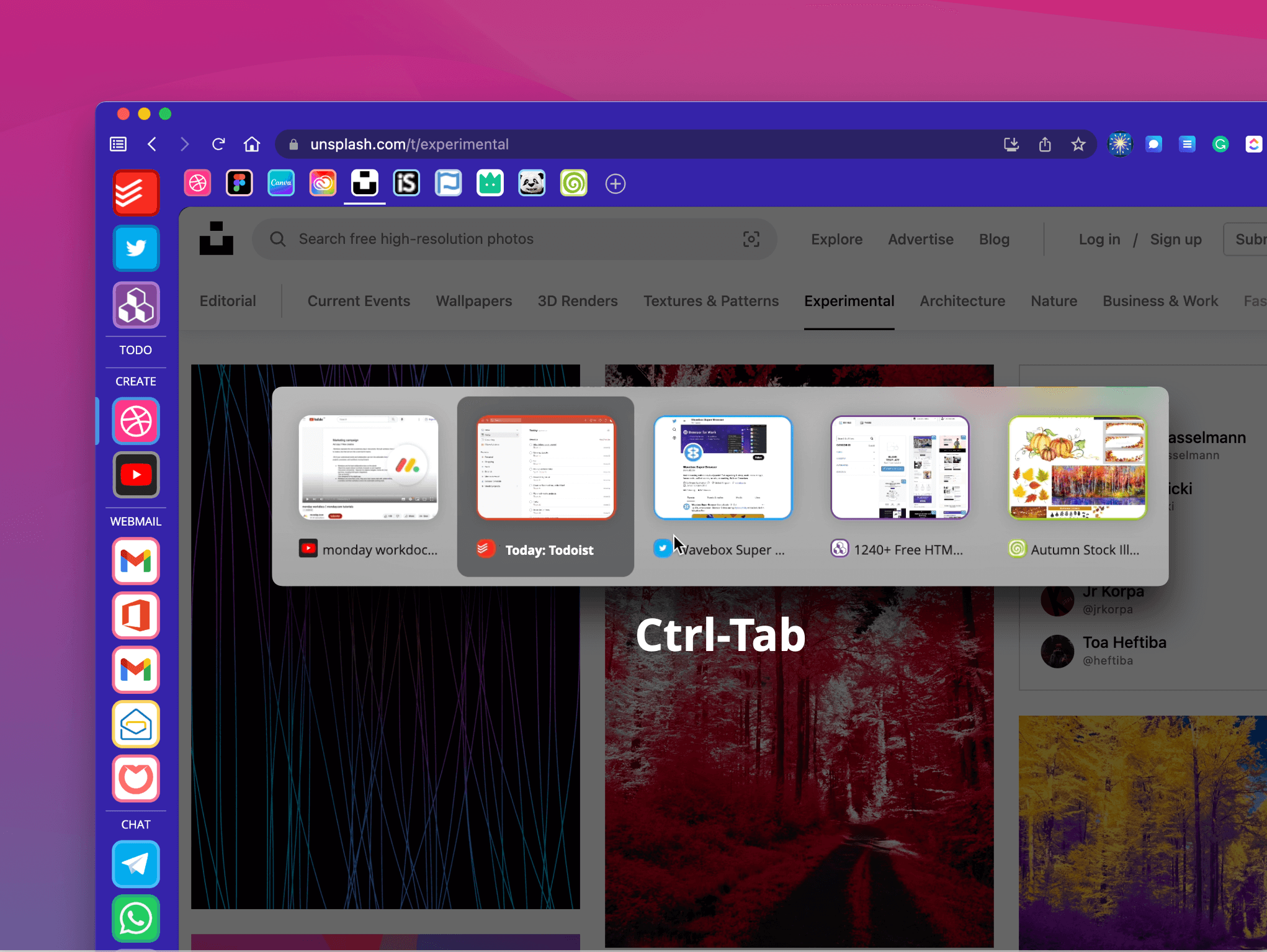
Task: Reload the current page
Action: point(218,145)
